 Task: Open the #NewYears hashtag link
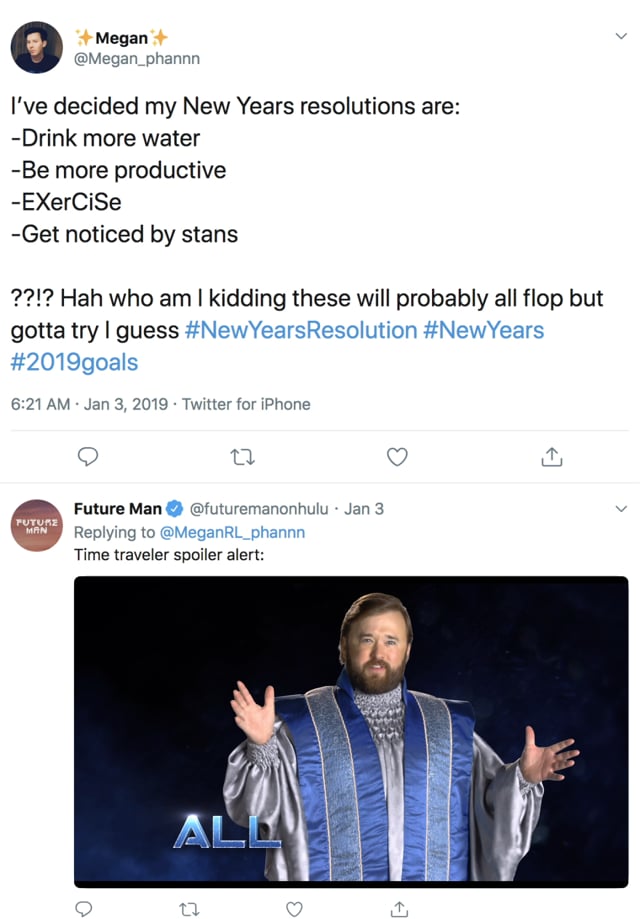(x=484, y=329)
